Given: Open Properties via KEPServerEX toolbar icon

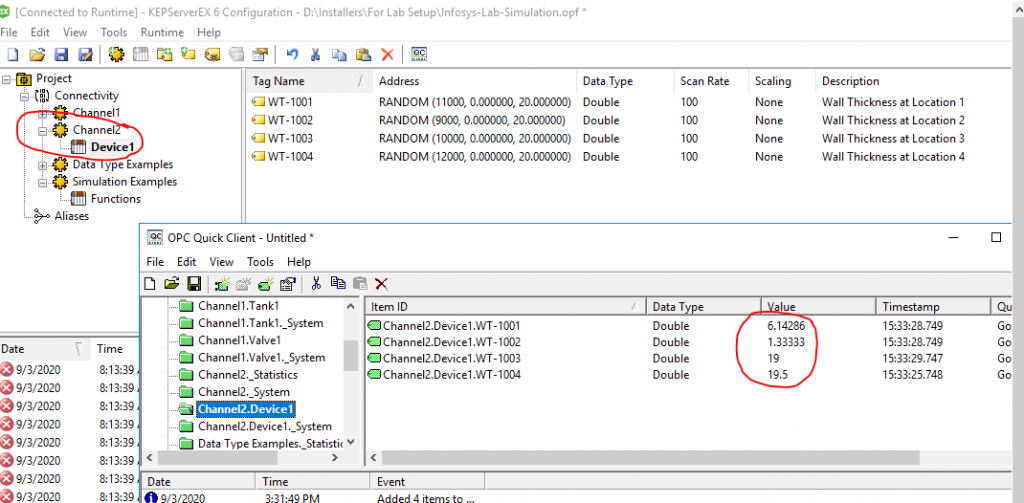Looking at the screenshot, I should click(x=261, y=55).
